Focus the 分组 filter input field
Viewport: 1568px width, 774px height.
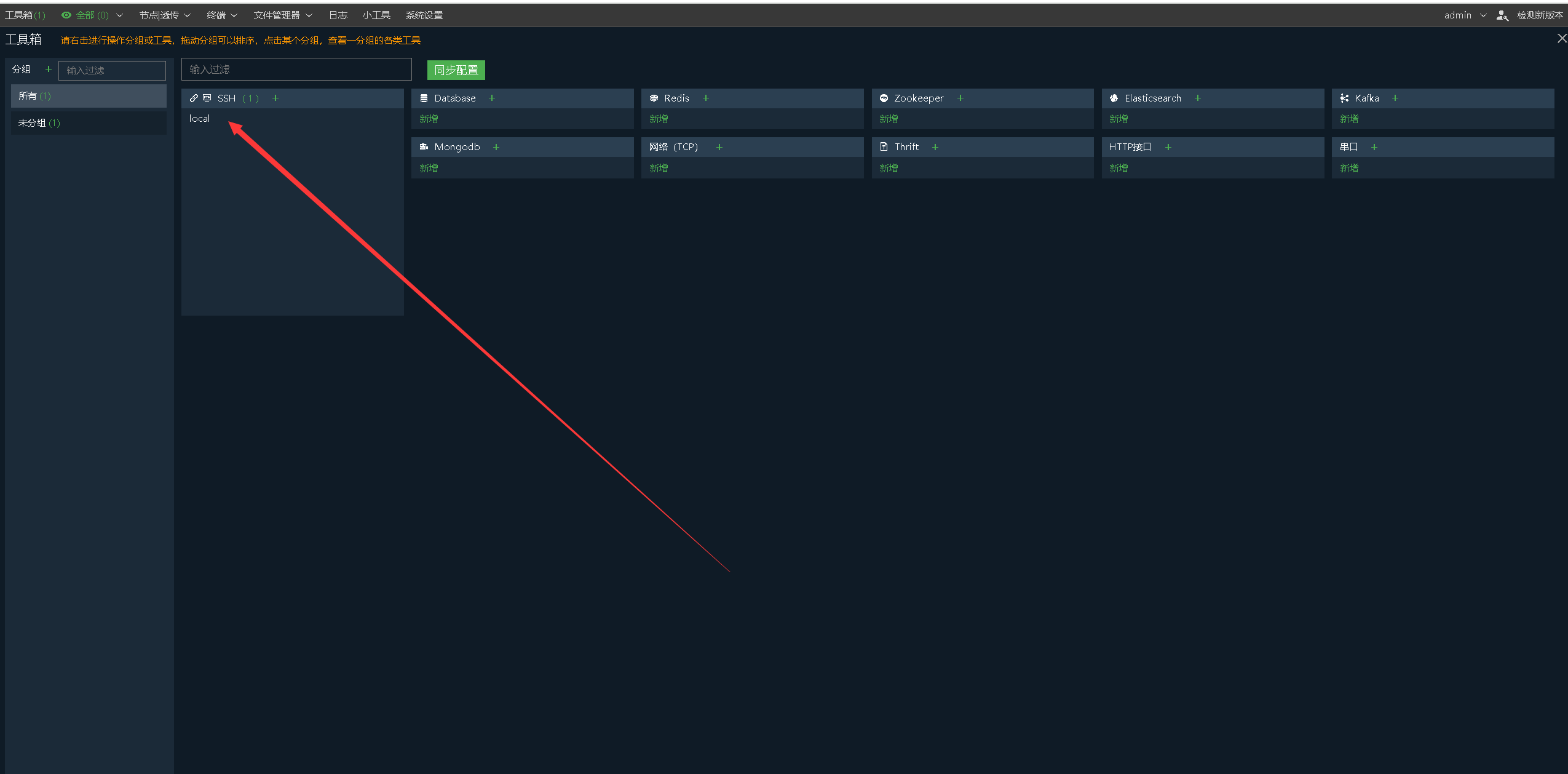(x=112, y=71)
